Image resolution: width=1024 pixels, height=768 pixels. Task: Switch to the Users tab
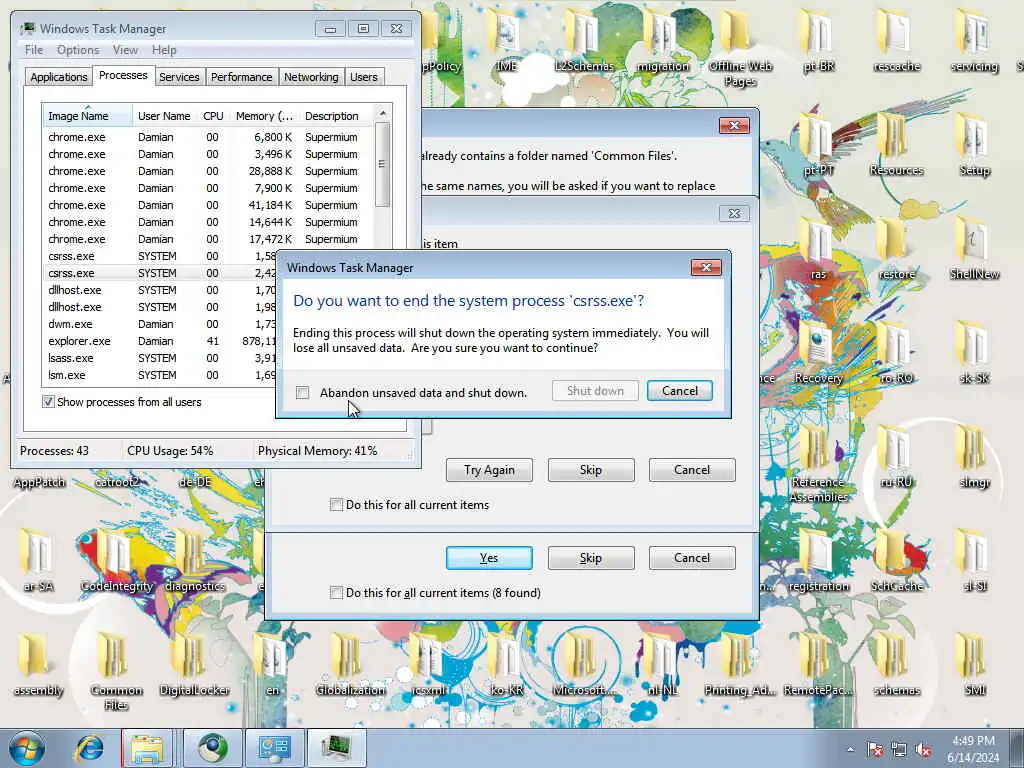click(364, 77)
